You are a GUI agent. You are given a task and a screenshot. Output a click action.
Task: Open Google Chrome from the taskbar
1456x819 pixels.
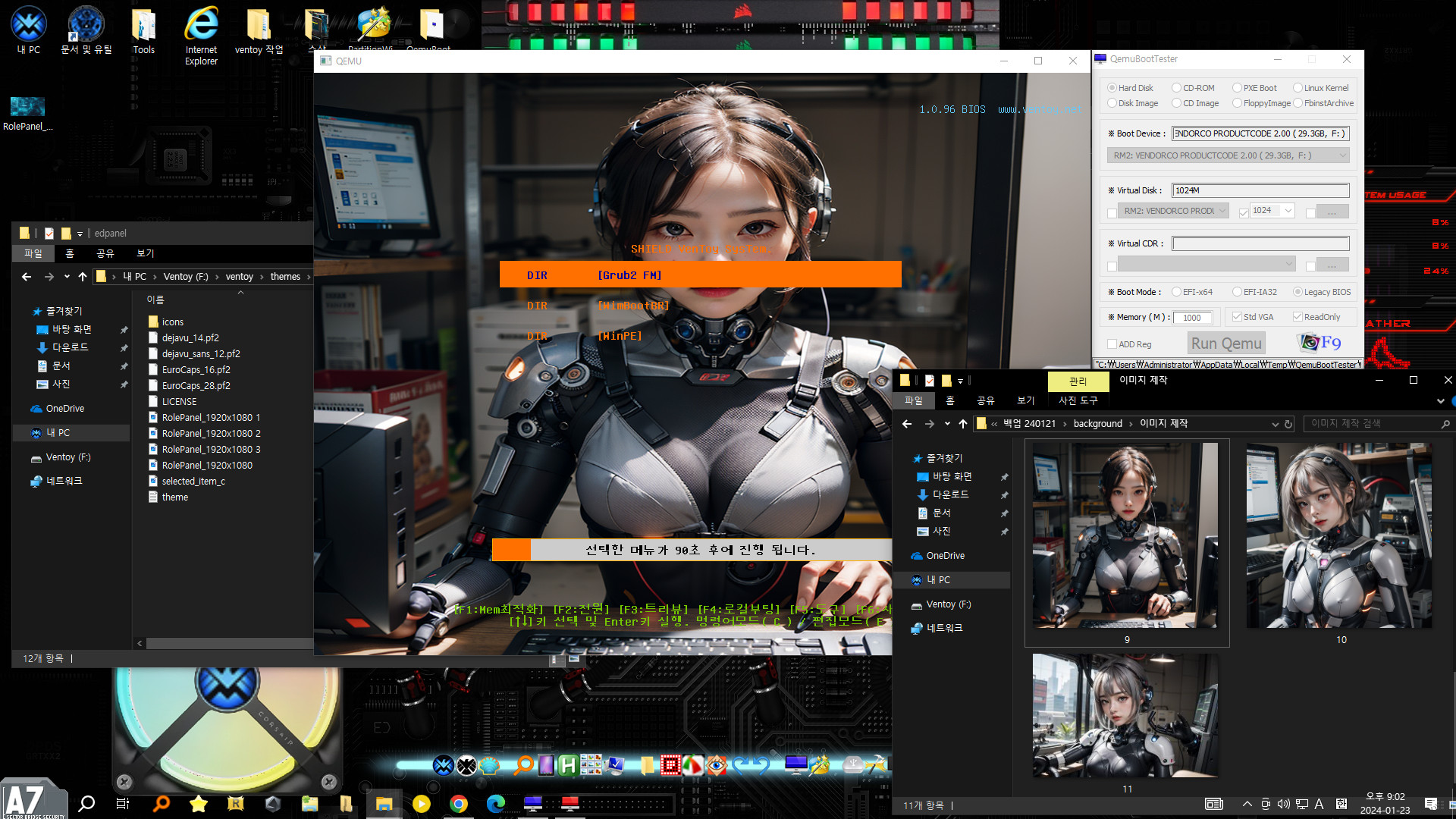[459, 804]
